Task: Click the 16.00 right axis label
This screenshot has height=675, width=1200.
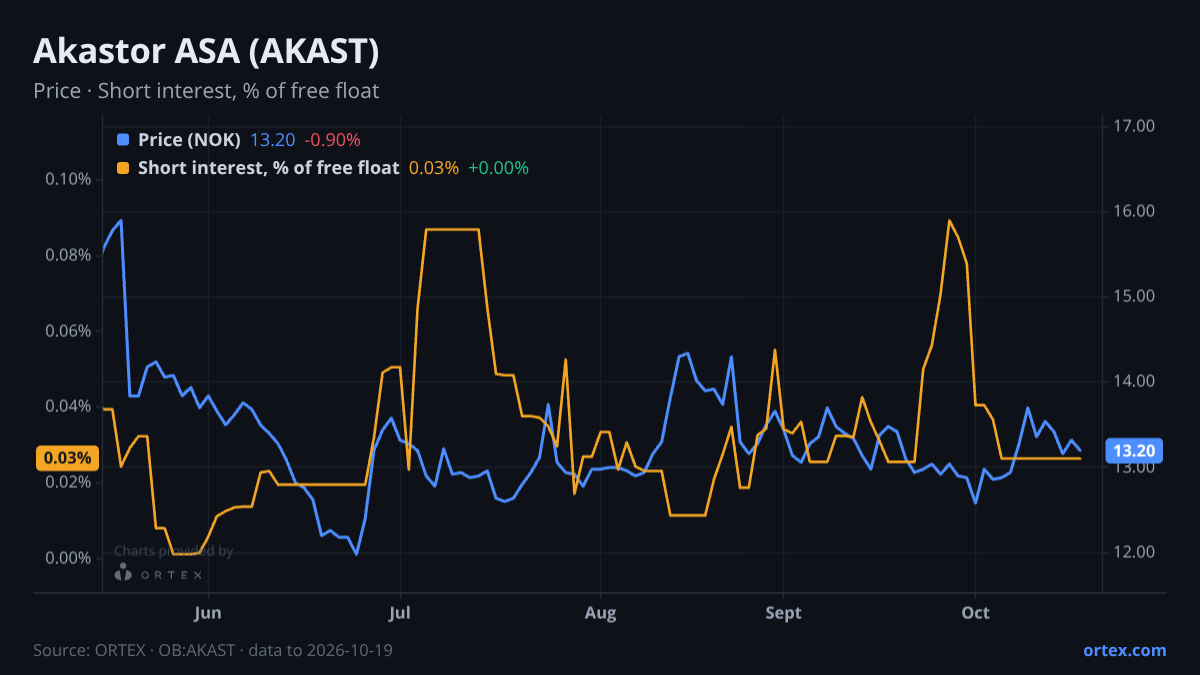Action: (1135, 211)
